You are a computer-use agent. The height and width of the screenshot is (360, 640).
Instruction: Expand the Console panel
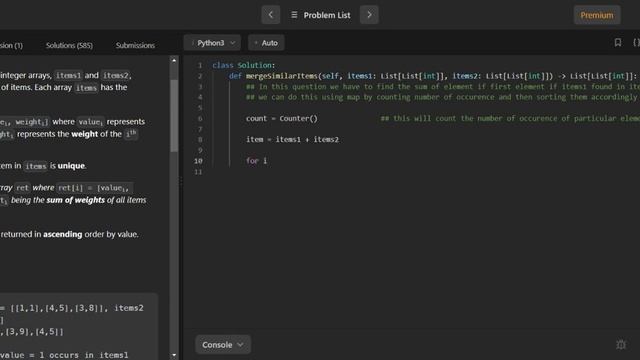tap(223, 345)
